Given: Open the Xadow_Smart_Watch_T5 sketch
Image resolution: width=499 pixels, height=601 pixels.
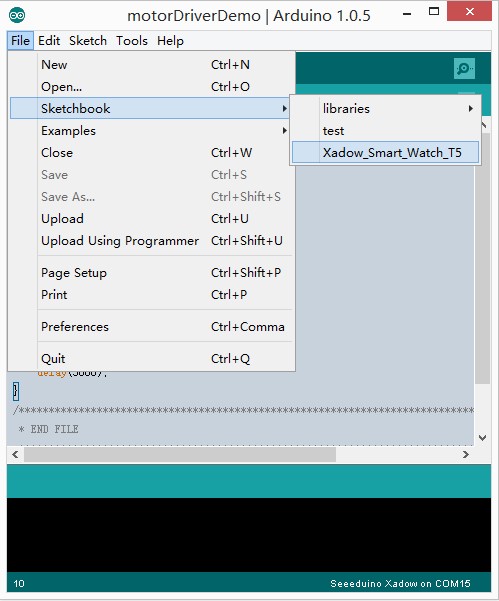Looking at the screenshot, I should (x=386, y=153).
